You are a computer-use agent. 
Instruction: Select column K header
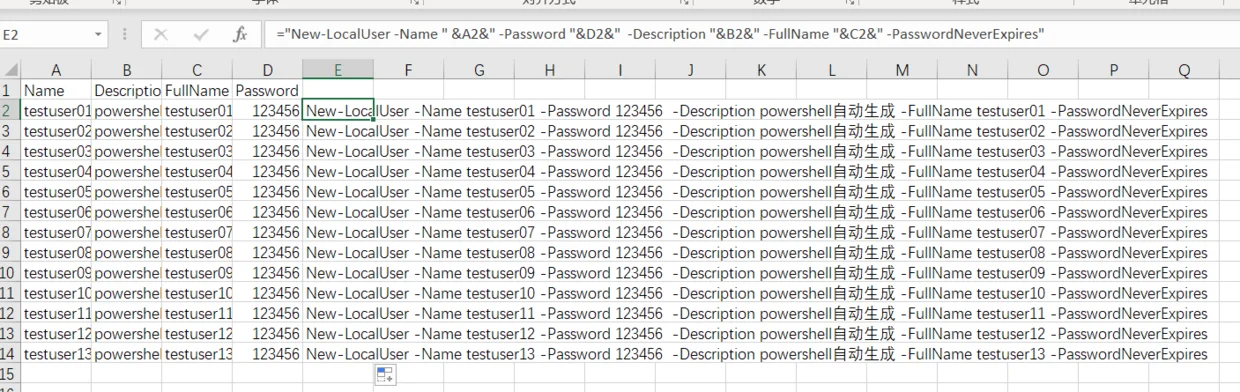point(761,70)
